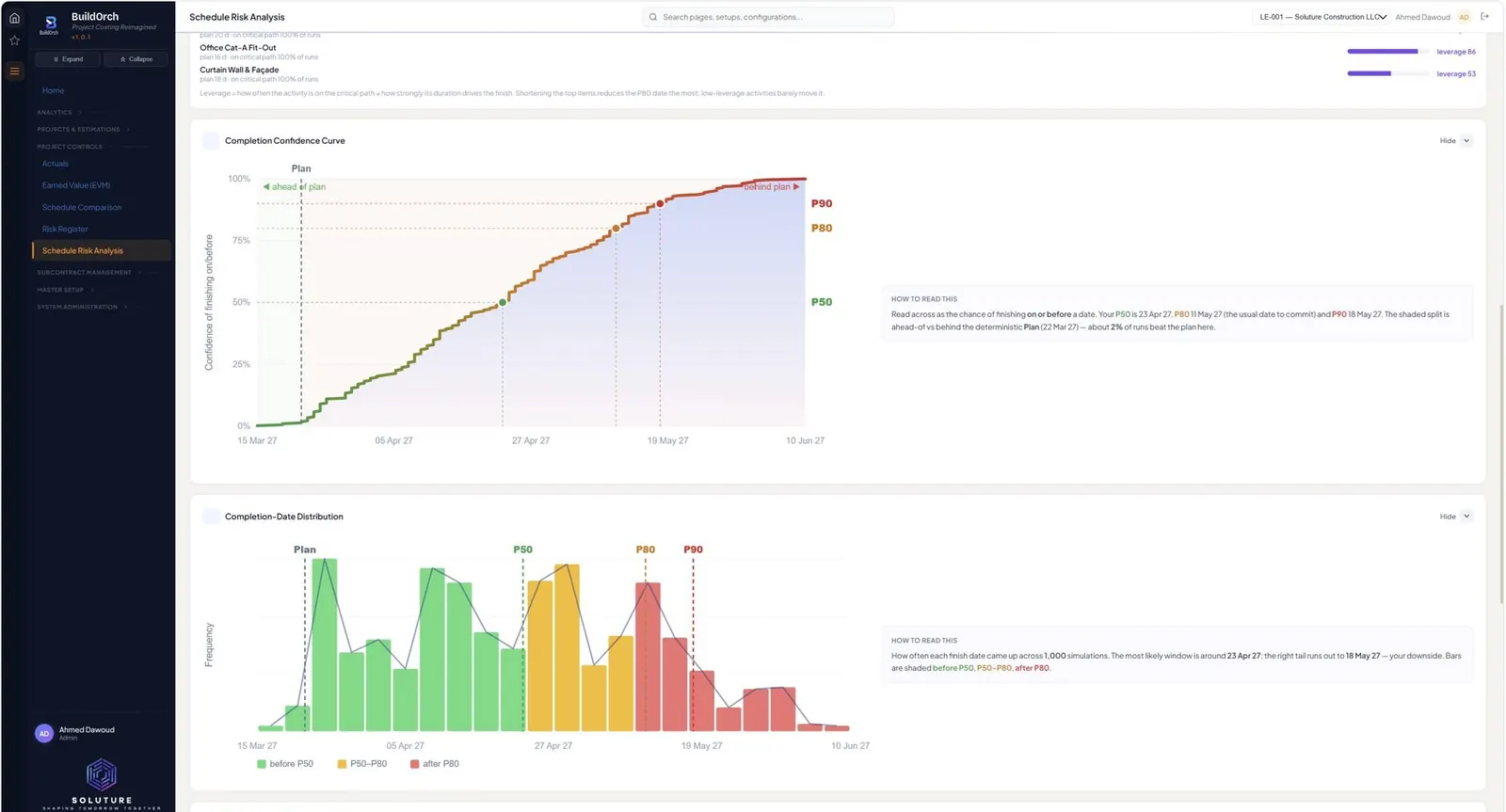The image size is (1506, 812).
Task: Click the 'Curtain Wall & Façade' activity row
Action: (x=838, y=73)
